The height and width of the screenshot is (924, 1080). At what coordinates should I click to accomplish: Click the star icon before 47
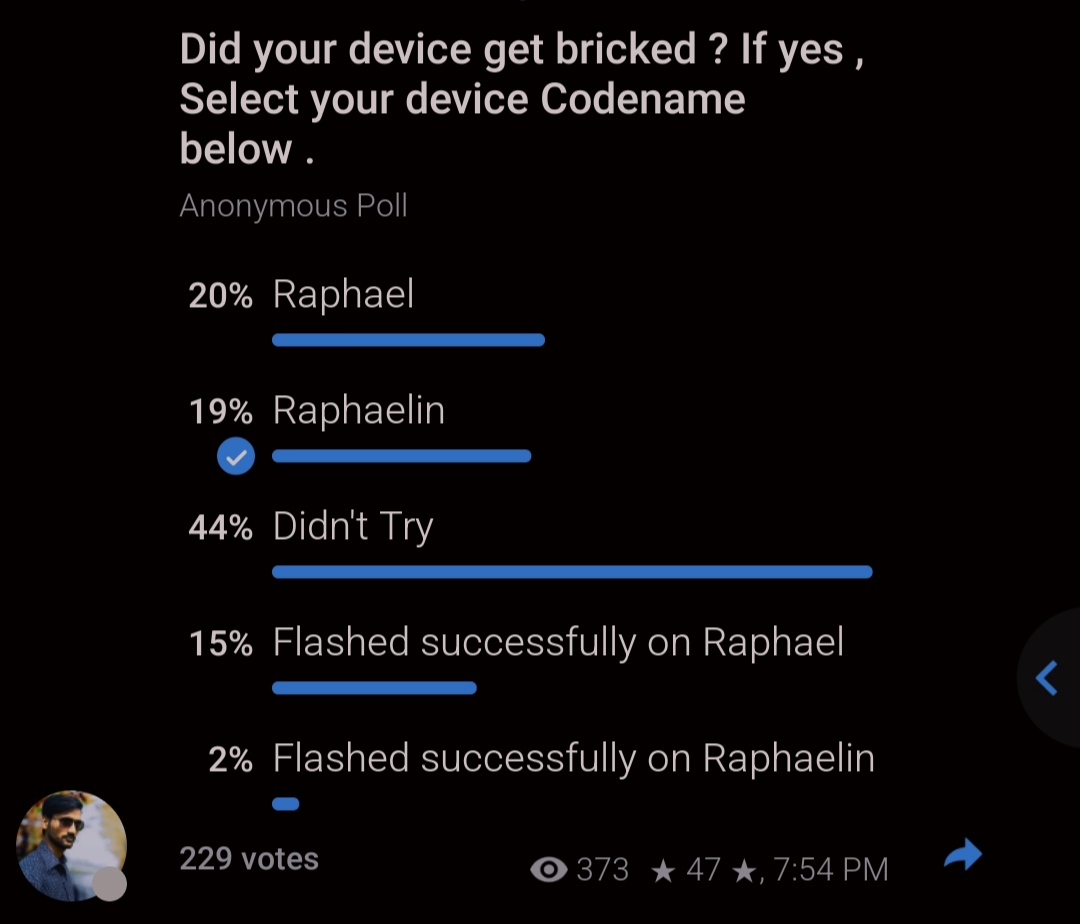(662, 871)
